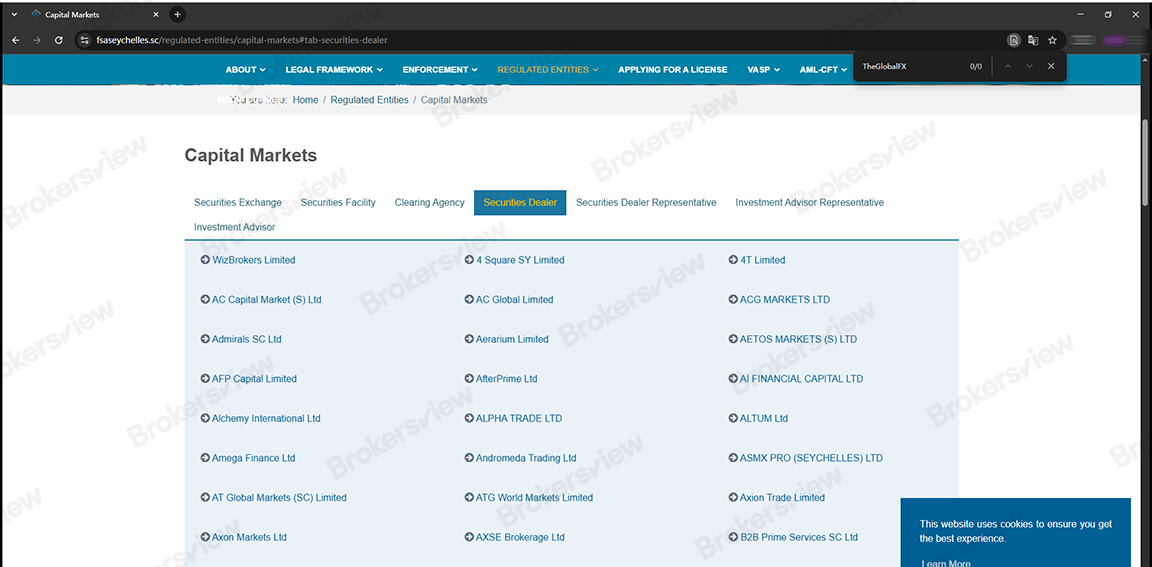Image resolution: width=1152 pixels, height=567 pixels.
Task: Switch to the Securities Exchange tab
Action: (238, 202)
